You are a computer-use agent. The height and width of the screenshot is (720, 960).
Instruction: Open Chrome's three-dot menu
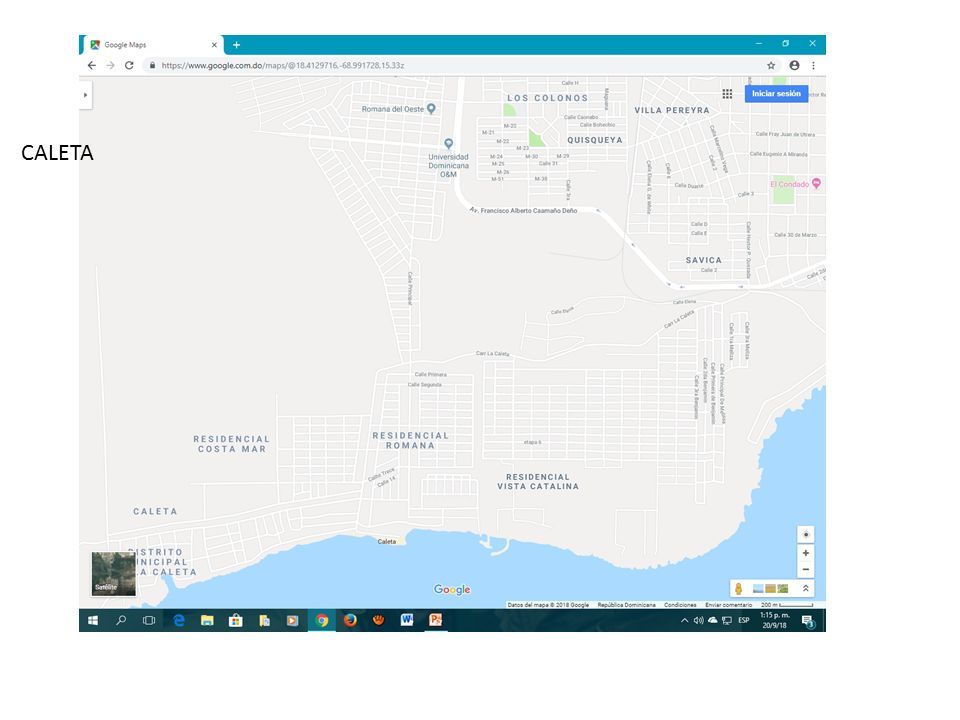[x=813, y=65]
